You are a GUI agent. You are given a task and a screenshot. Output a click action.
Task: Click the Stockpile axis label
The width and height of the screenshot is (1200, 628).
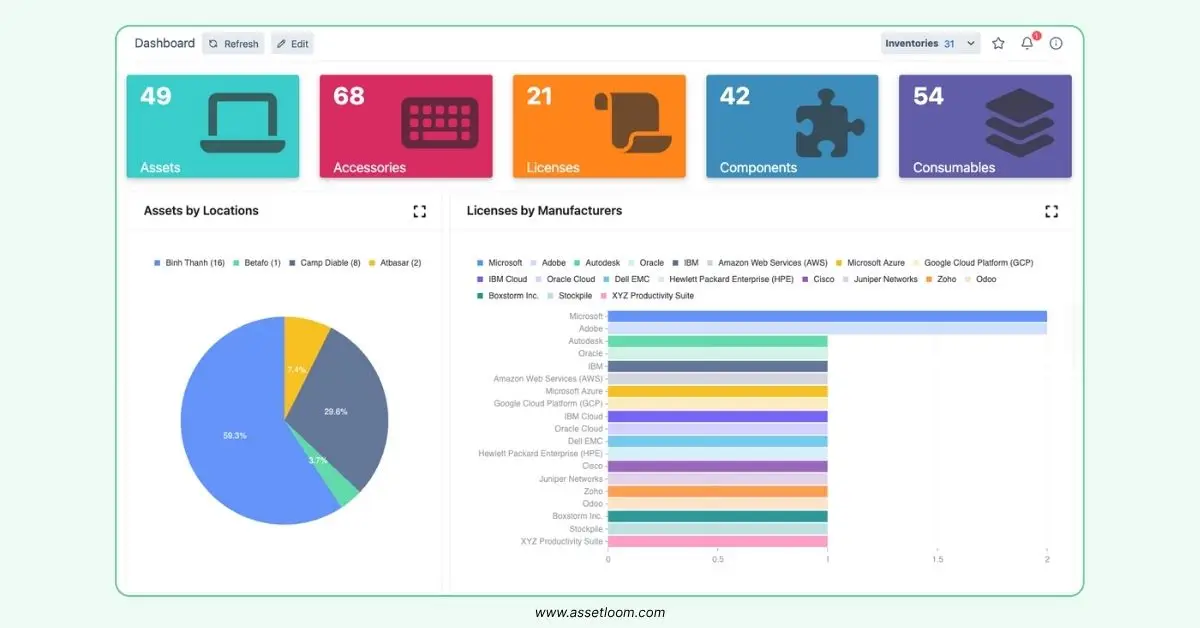pos(586,529)
